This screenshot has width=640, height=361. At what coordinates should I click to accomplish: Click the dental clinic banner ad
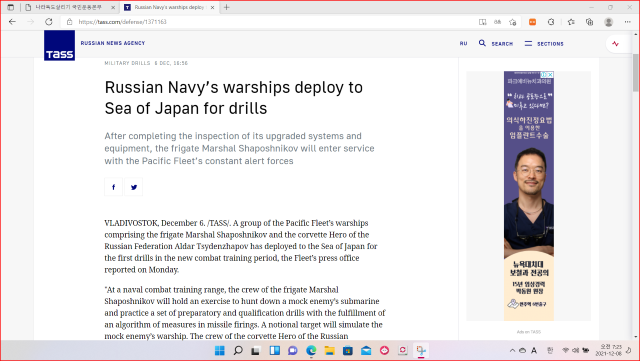(529, 196)
